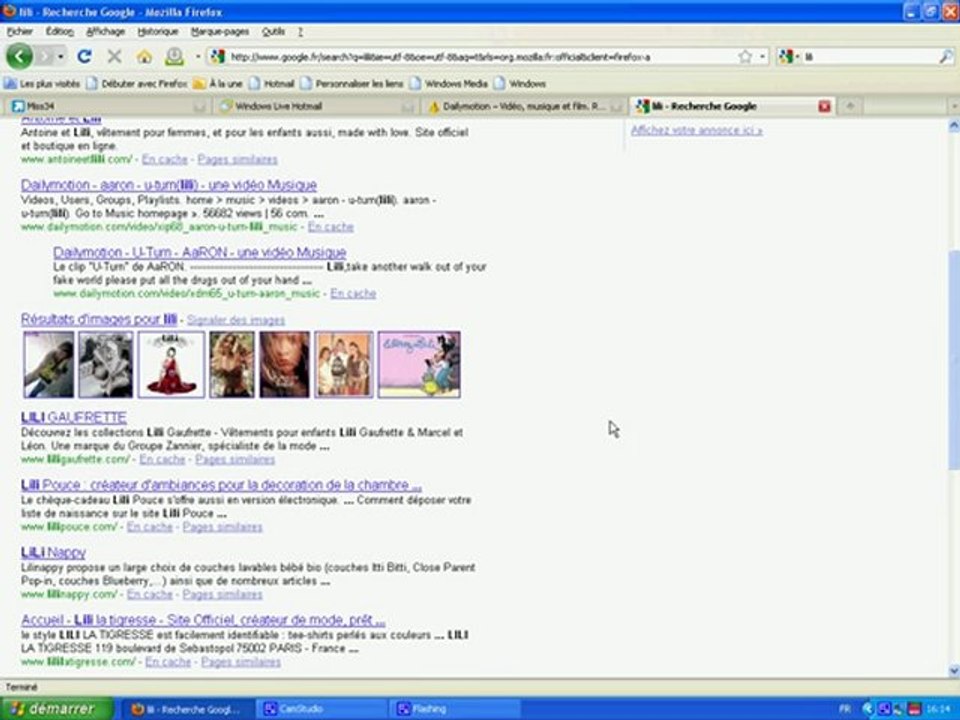Image resolution: width=960 pixels, height=720 pixels.
Task: Open the Dailymotion U-Turn AaRON result
Action: click(x=200, y=252)
